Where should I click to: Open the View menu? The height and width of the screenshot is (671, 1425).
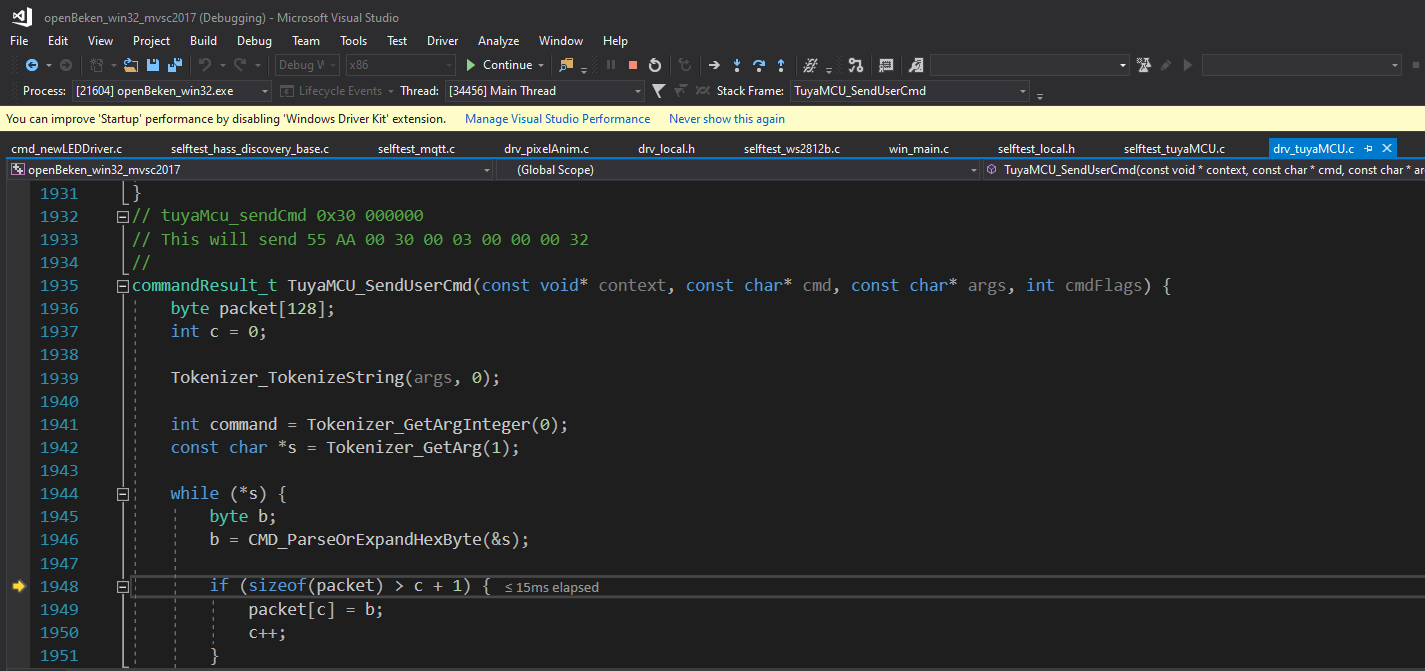click(x=100, y=41)
